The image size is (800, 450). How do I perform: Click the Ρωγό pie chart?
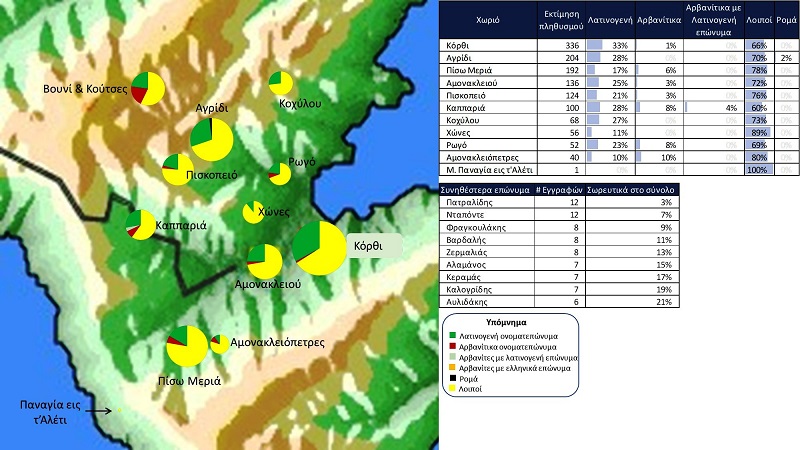coord(280,173)
